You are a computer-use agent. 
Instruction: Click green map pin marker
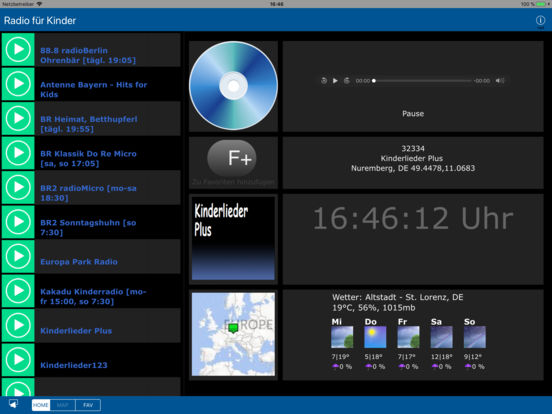pyautogui.click(x=233, y=328)
